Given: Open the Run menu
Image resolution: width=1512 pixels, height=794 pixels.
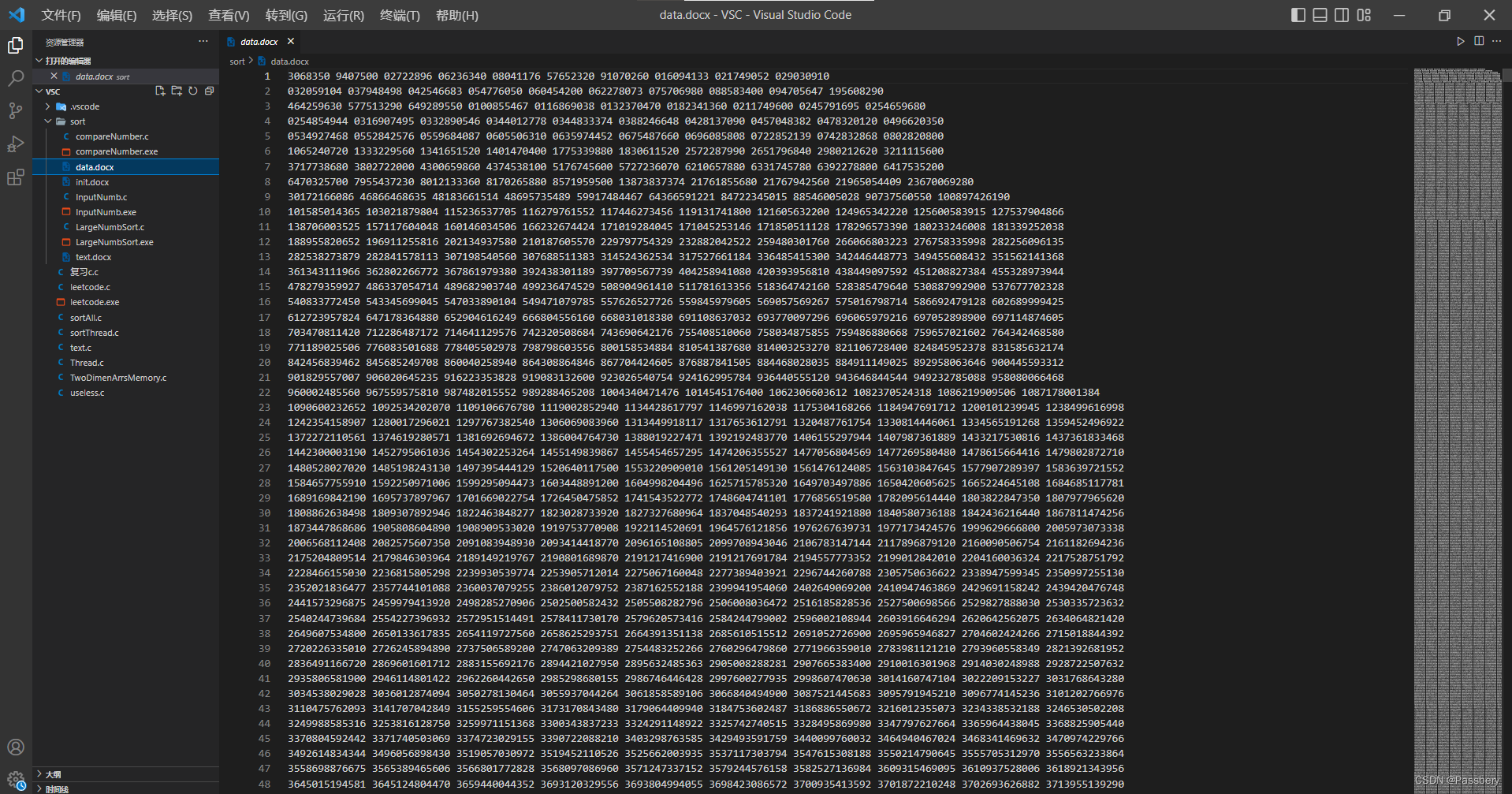Looking at the screenshot, I should 344,15.
